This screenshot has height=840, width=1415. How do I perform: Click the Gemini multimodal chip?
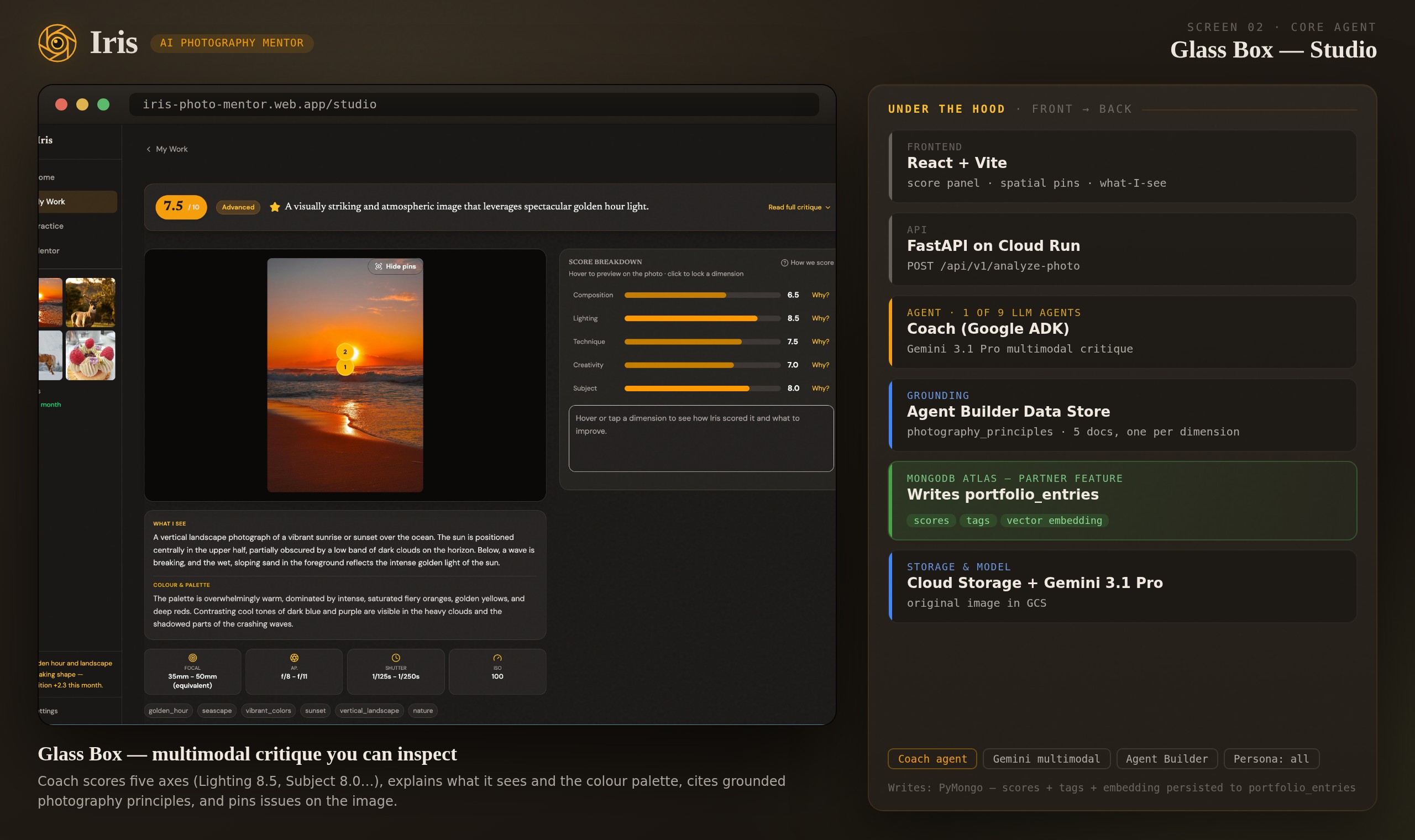pos(1046,759)
